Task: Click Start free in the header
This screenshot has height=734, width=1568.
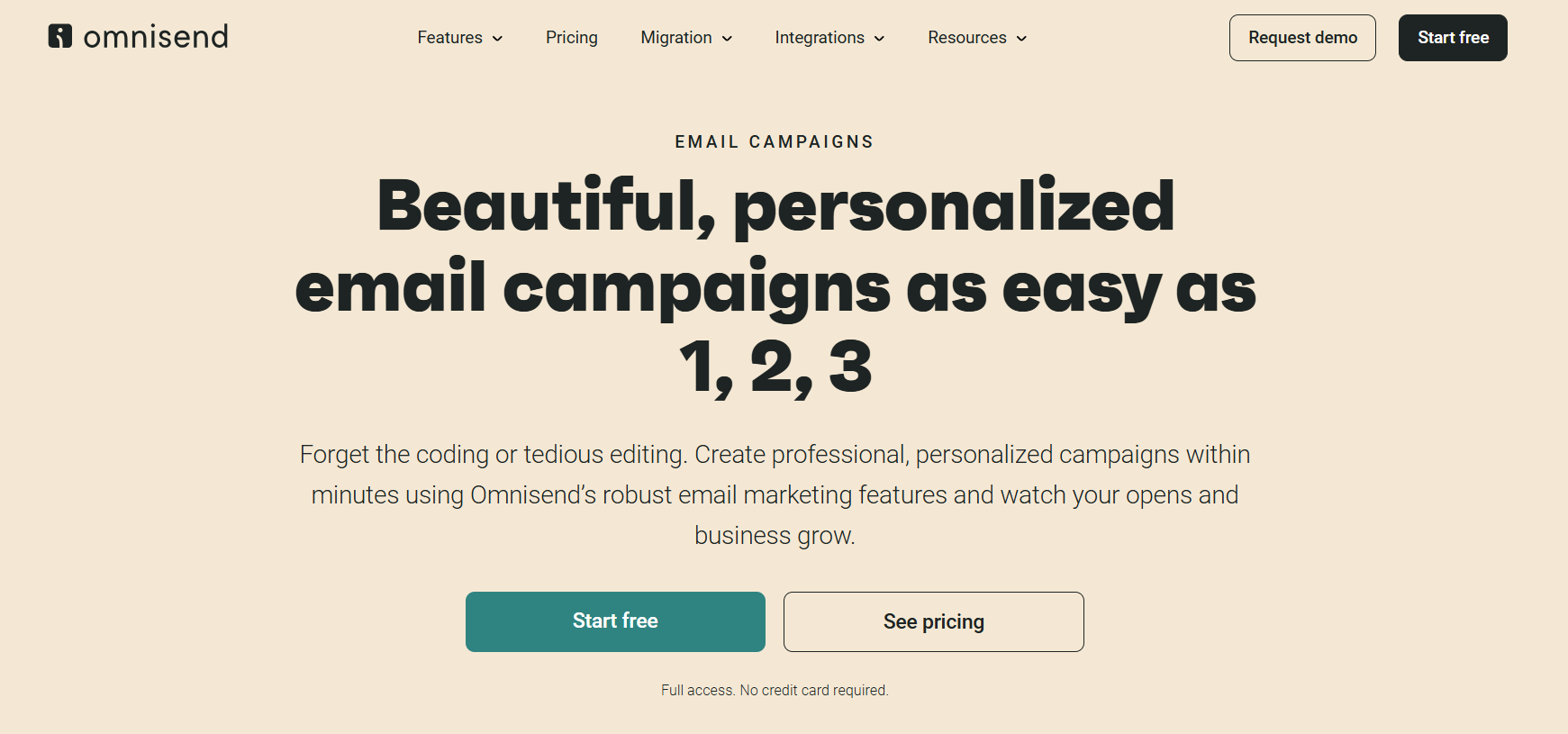Action: pos(1452,38)
